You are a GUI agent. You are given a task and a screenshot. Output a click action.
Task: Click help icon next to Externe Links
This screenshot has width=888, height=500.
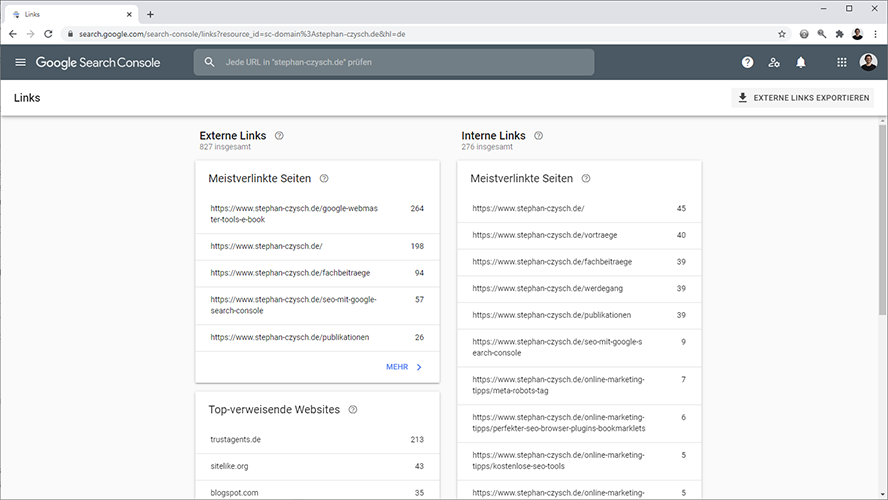coord(279,136)
